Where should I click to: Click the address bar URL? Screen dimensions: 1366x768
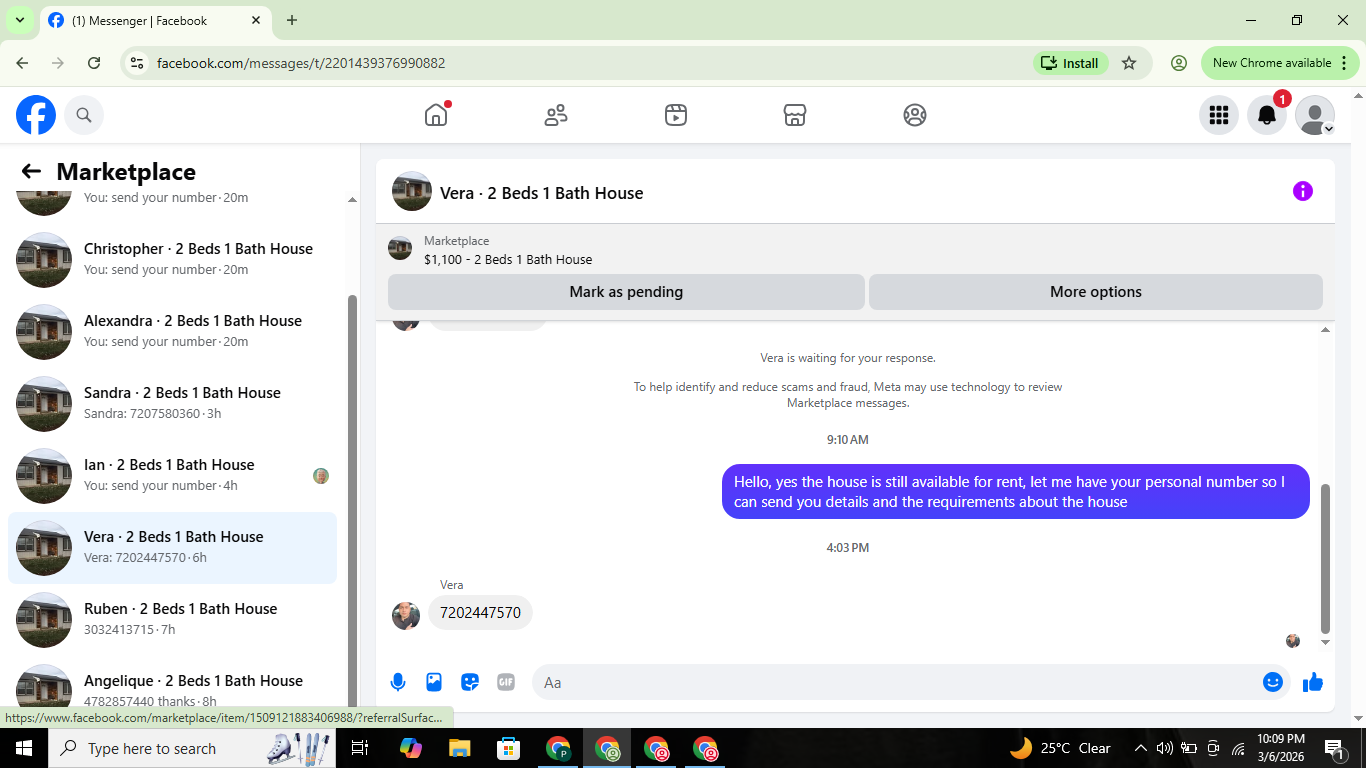coord(301,63)
